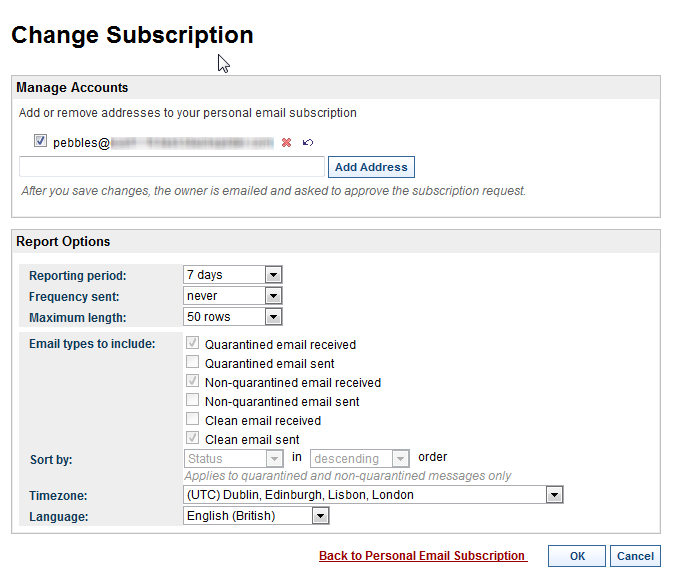Toggle Quarantined email received checkbox
Screen dimensions: 674x576
pos(193,343)
